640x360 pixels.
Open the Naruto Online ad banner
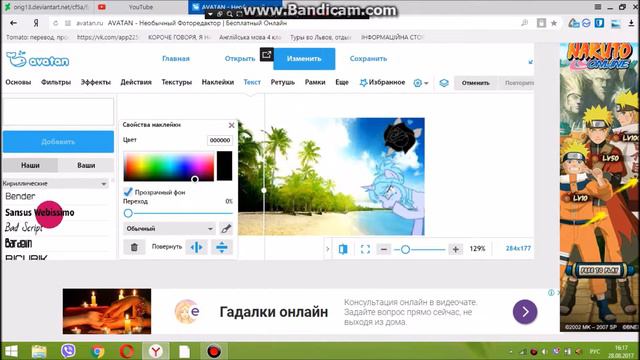tap(599, 187)
